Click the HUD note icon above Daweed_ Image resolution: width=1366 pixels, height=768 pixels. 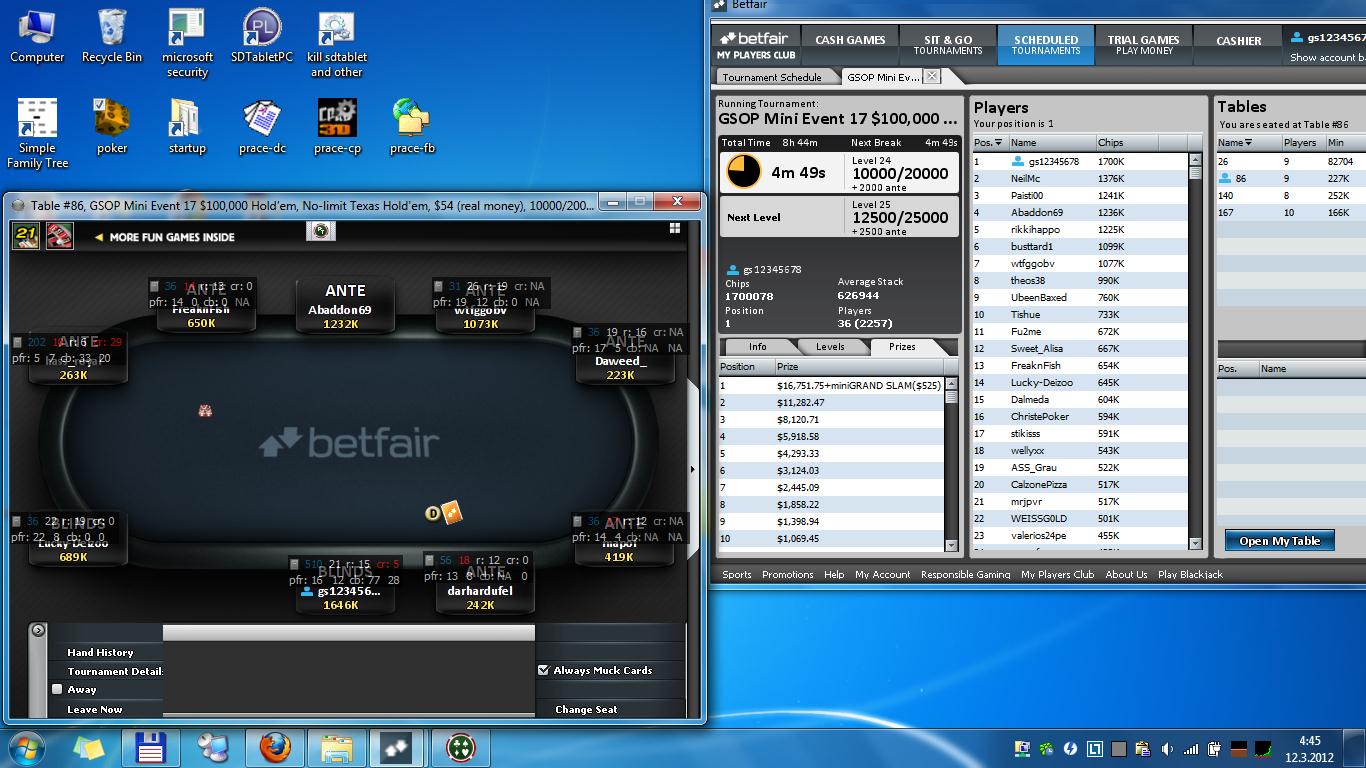[x=577, y=333]
